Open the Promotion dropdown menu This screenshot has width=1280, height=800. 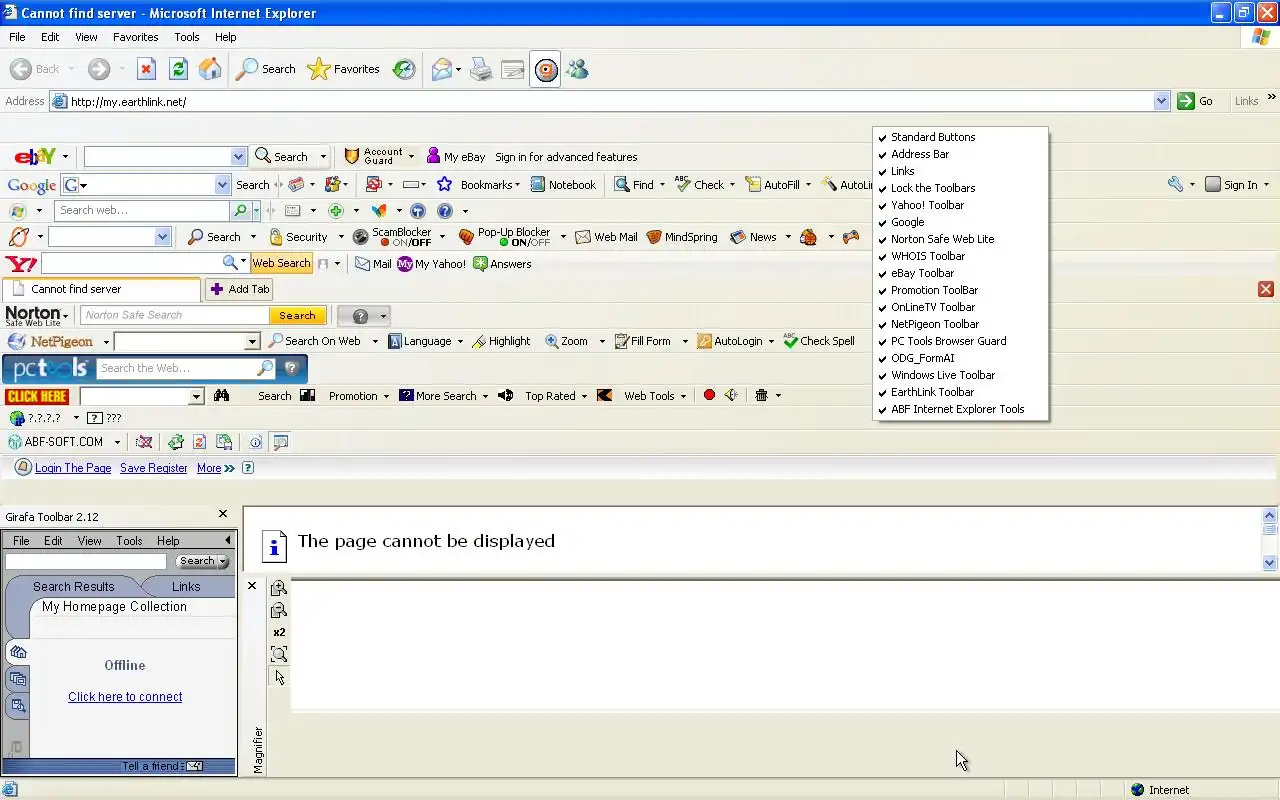tap(386, 396)
